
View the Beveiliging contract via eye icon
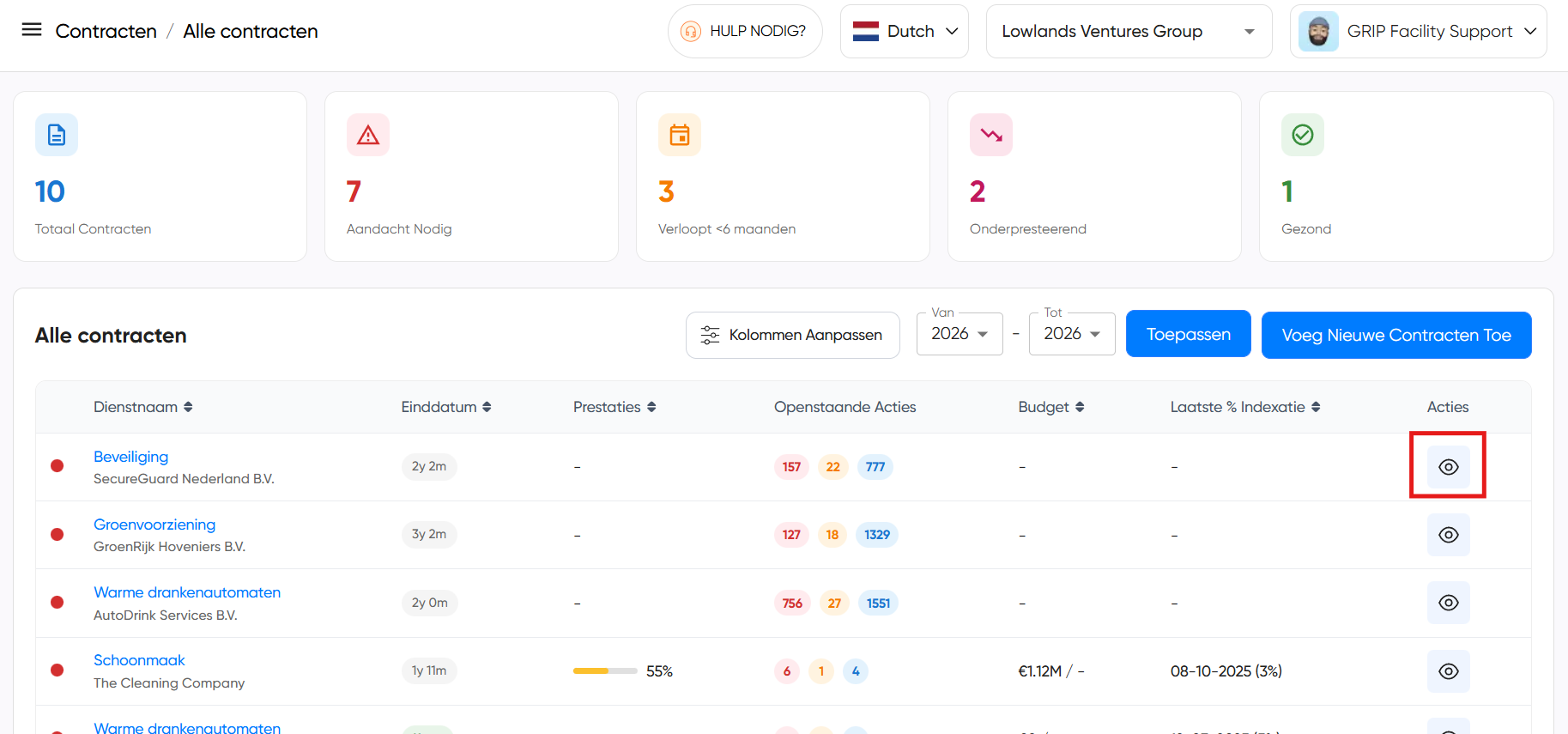(1448, 467)
